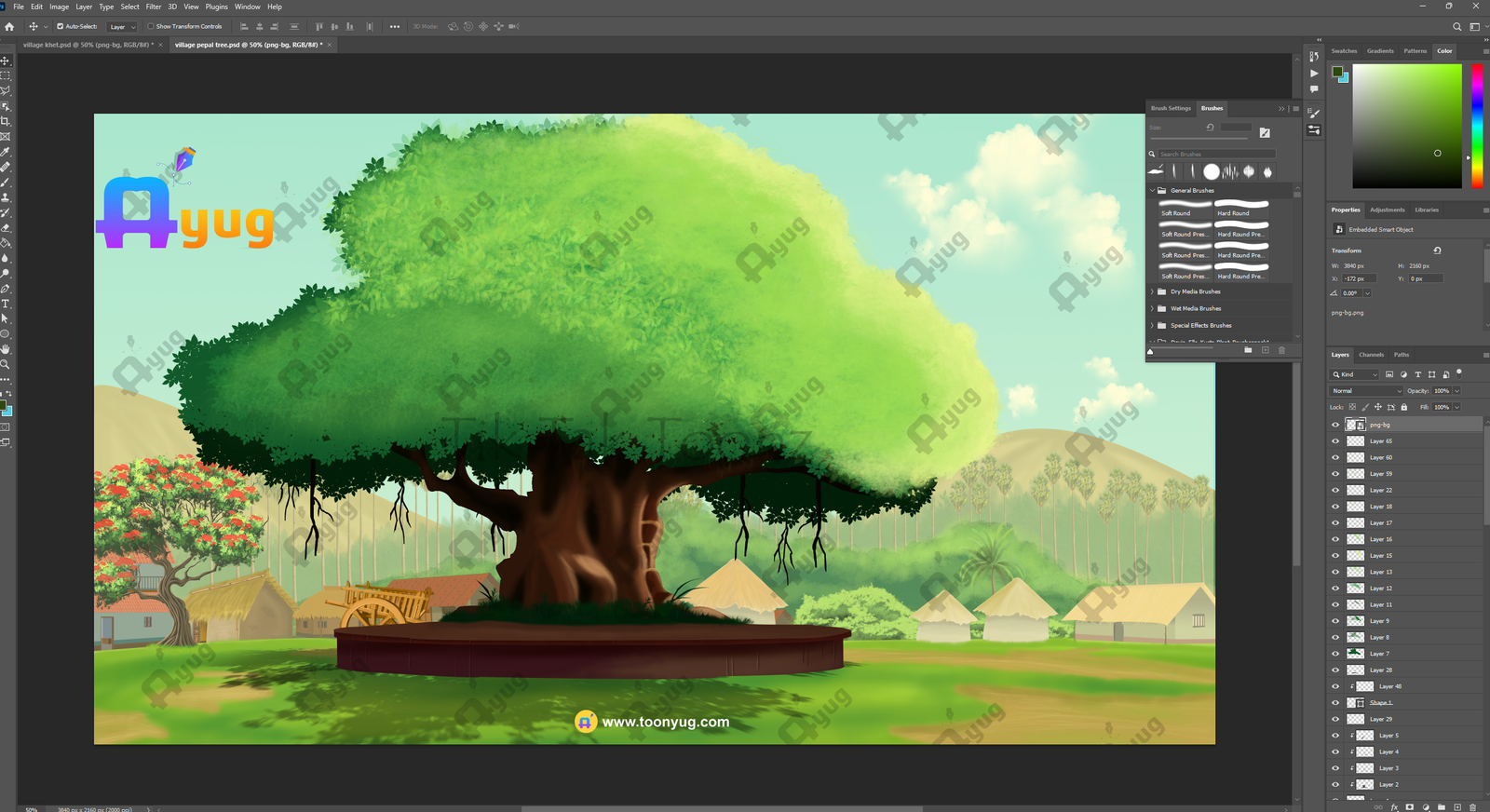Switch to the Channels tab

[x=1371, y=355]
